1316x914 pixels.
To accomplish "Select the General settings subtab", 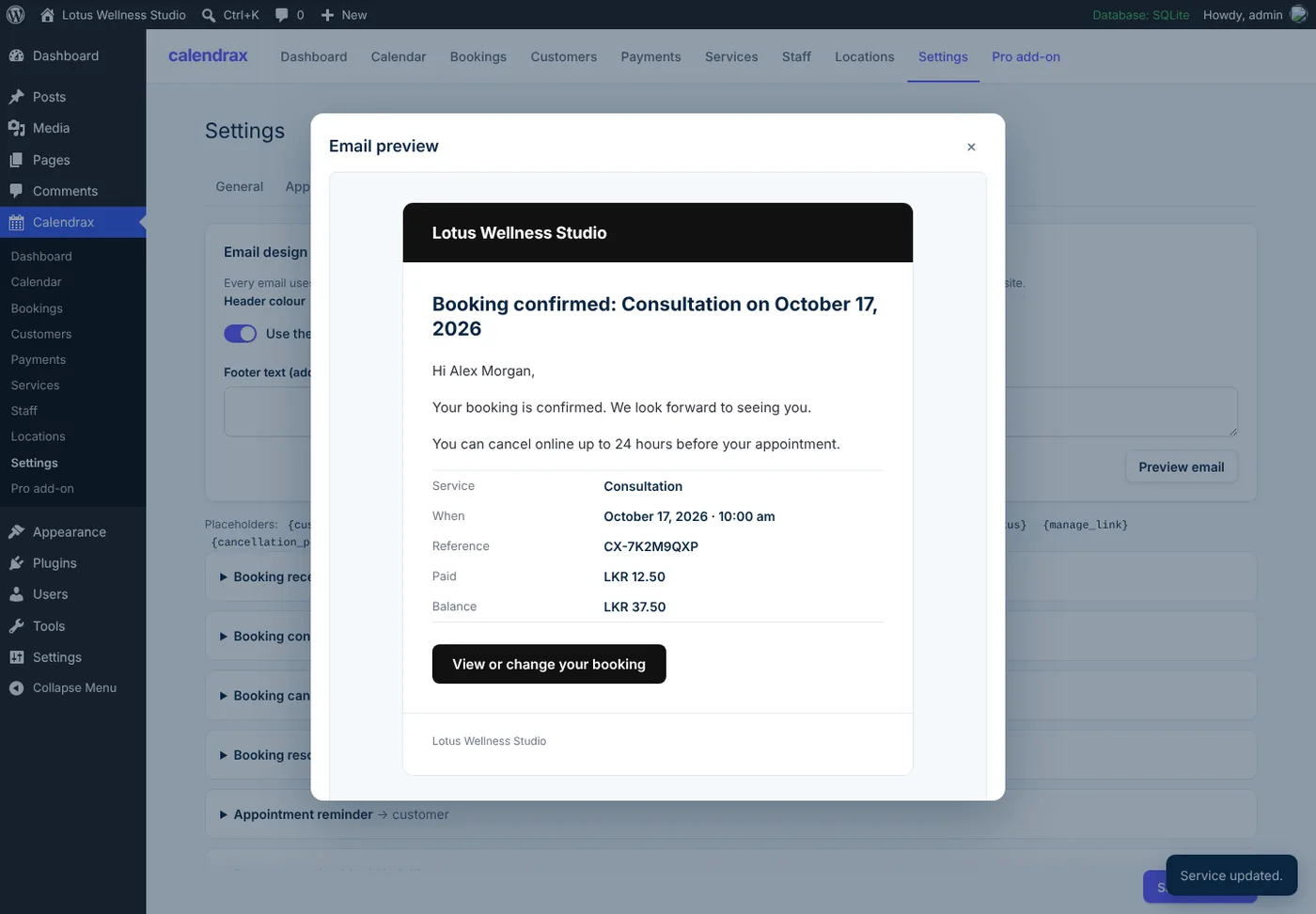I will [240, 186].
